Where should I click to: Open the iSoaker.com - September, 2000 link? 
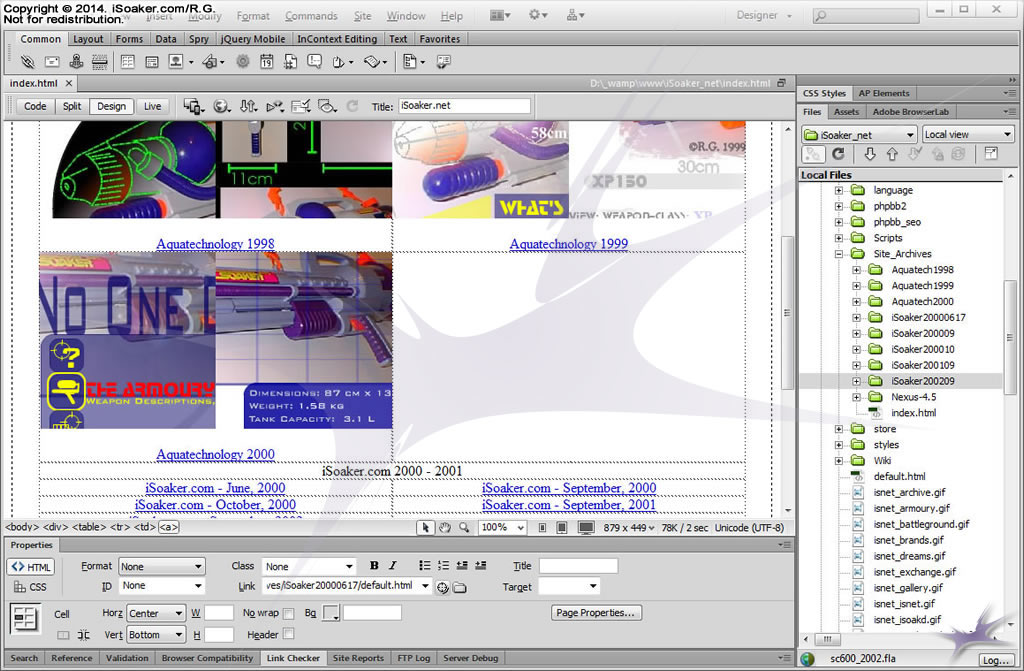pos(569,488)
